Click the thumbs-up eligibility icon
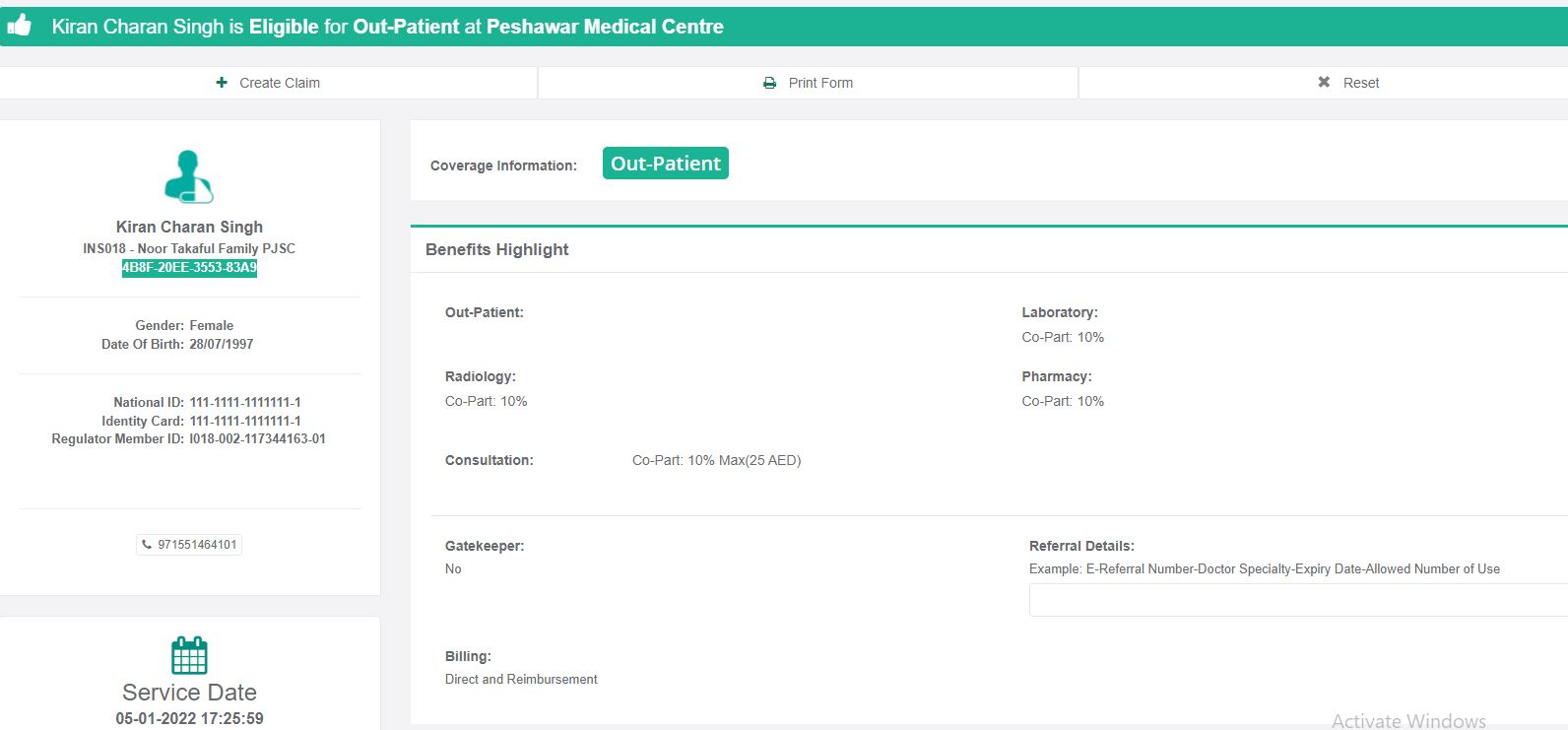The image size is (1568, 730). coord(20,26)
